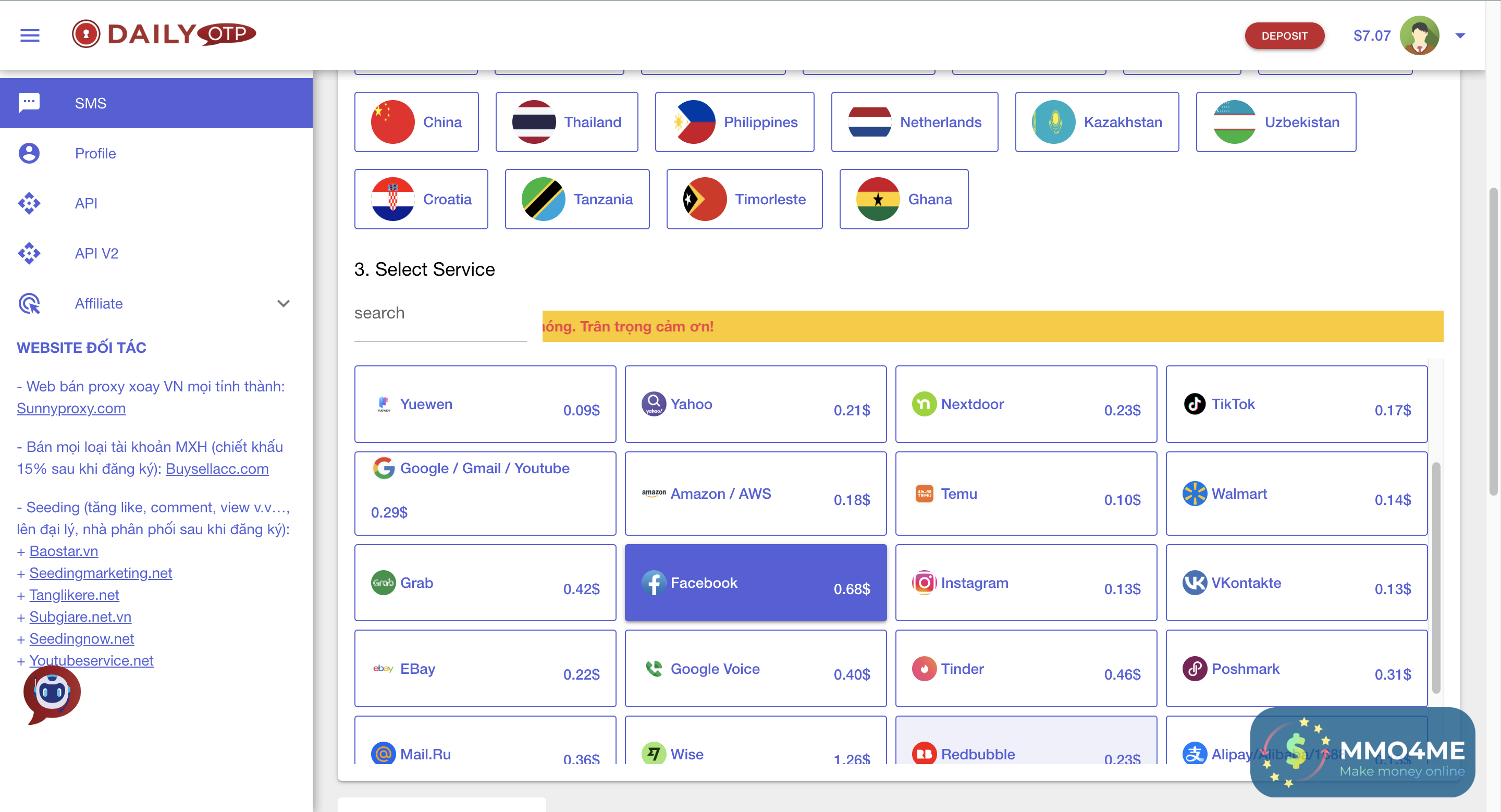
Task: Choose the Ghana country option
Action: tap(903, 199)
